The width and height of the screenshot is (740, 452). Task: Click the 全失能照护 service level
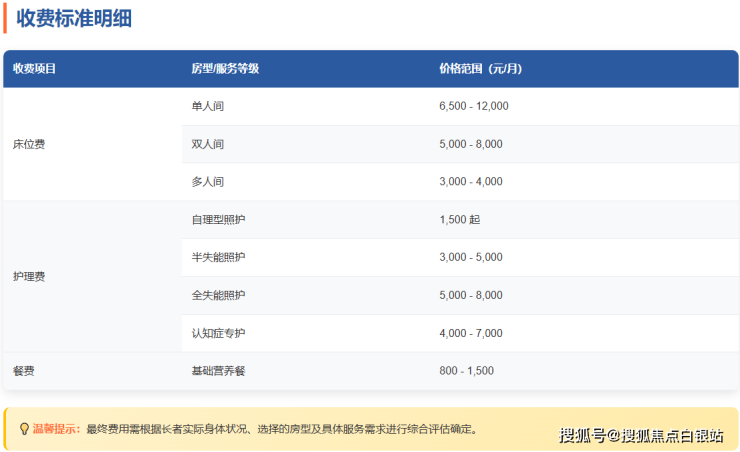pyautogui.click(x=218, y=295)
